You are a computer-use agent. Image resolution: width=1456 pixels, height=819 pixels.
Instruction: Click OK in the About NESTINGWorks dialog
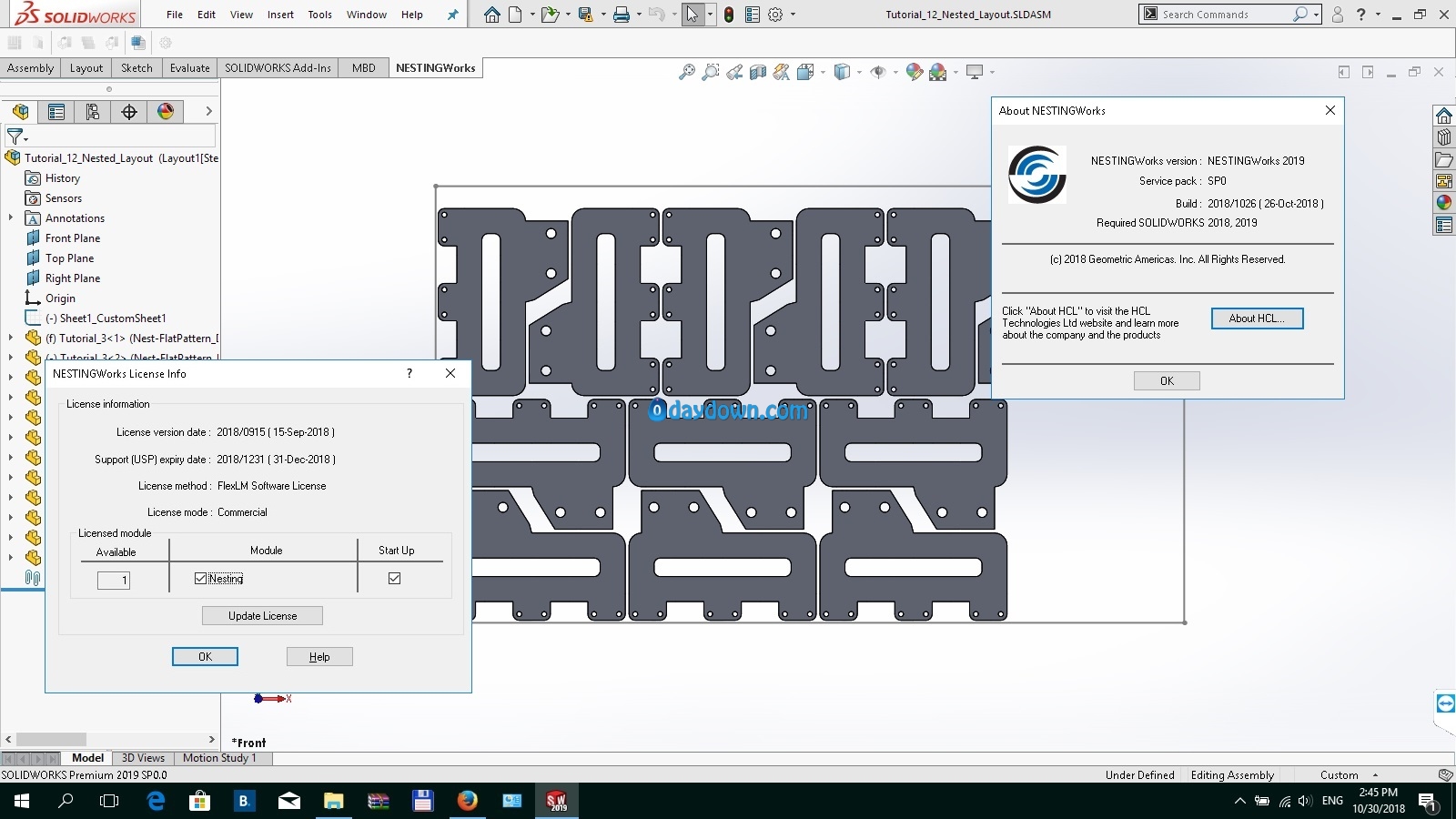[x=1167, y=381]
